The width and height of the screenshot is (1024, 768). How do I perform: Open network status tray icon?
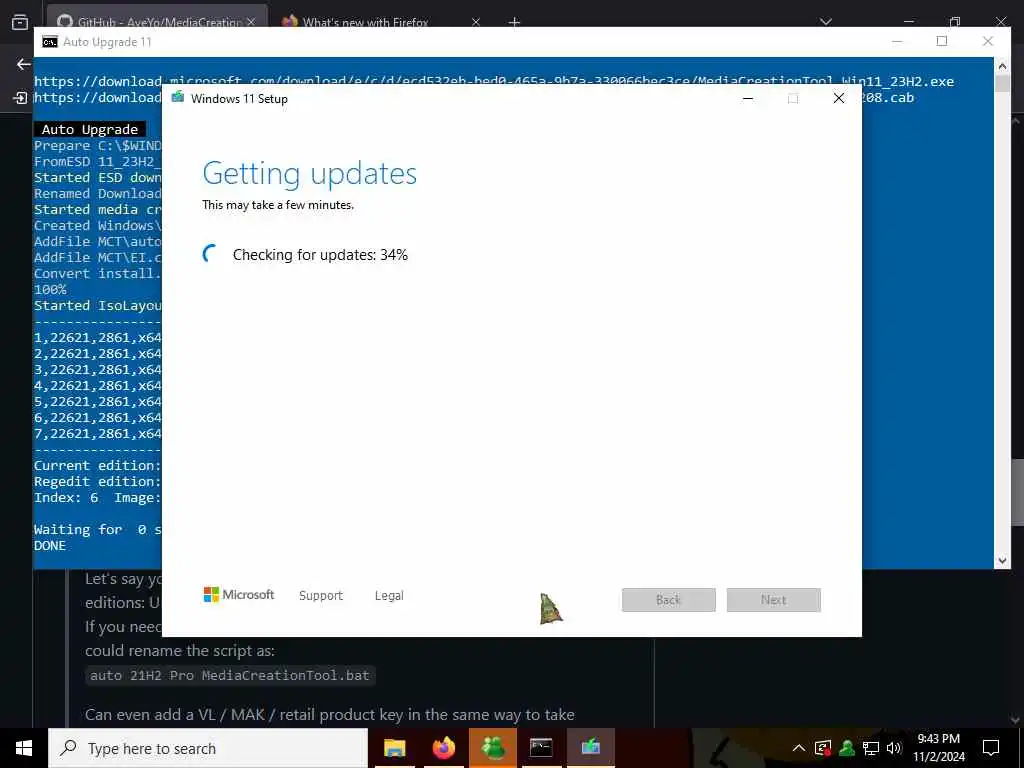click(x=871, y=748)
